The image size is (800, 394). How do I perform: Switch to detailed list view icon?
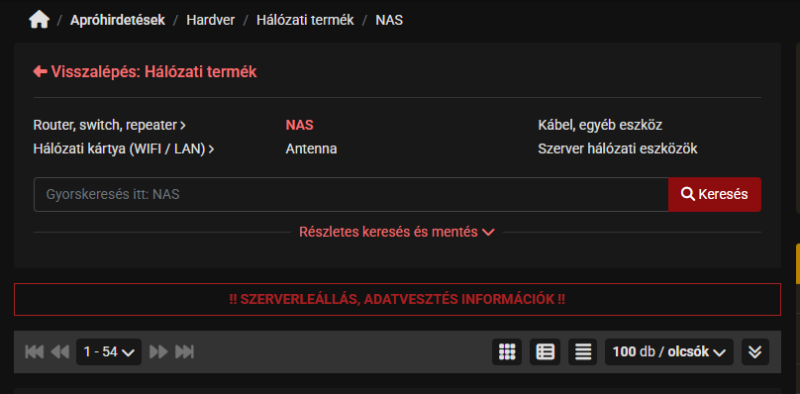545,352
